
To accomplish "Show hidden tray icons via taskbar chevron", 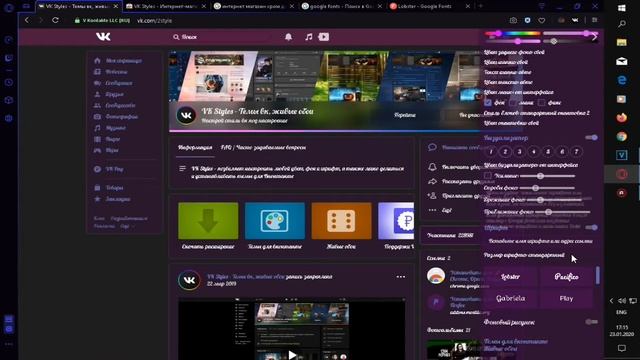I will click(x=611, y=301).
